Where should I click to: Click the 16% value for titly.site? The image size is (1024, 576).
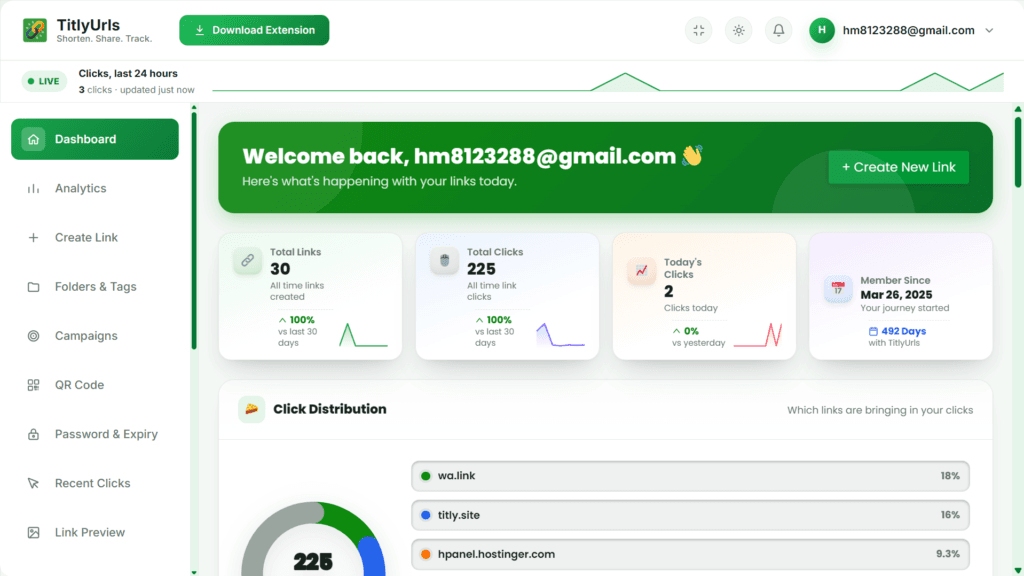pyautogui.click(x=950, y=515)
